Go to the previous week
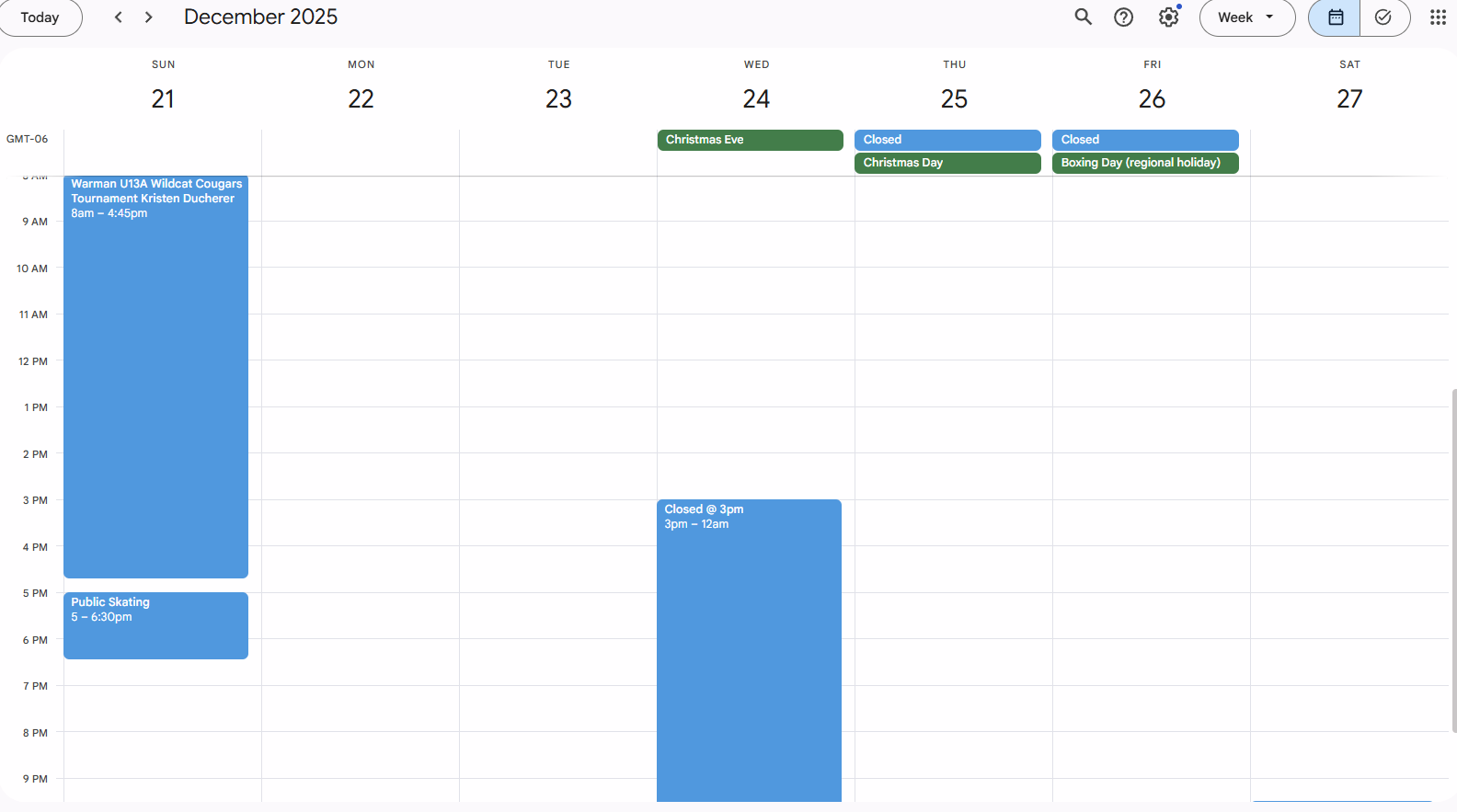 119,17
